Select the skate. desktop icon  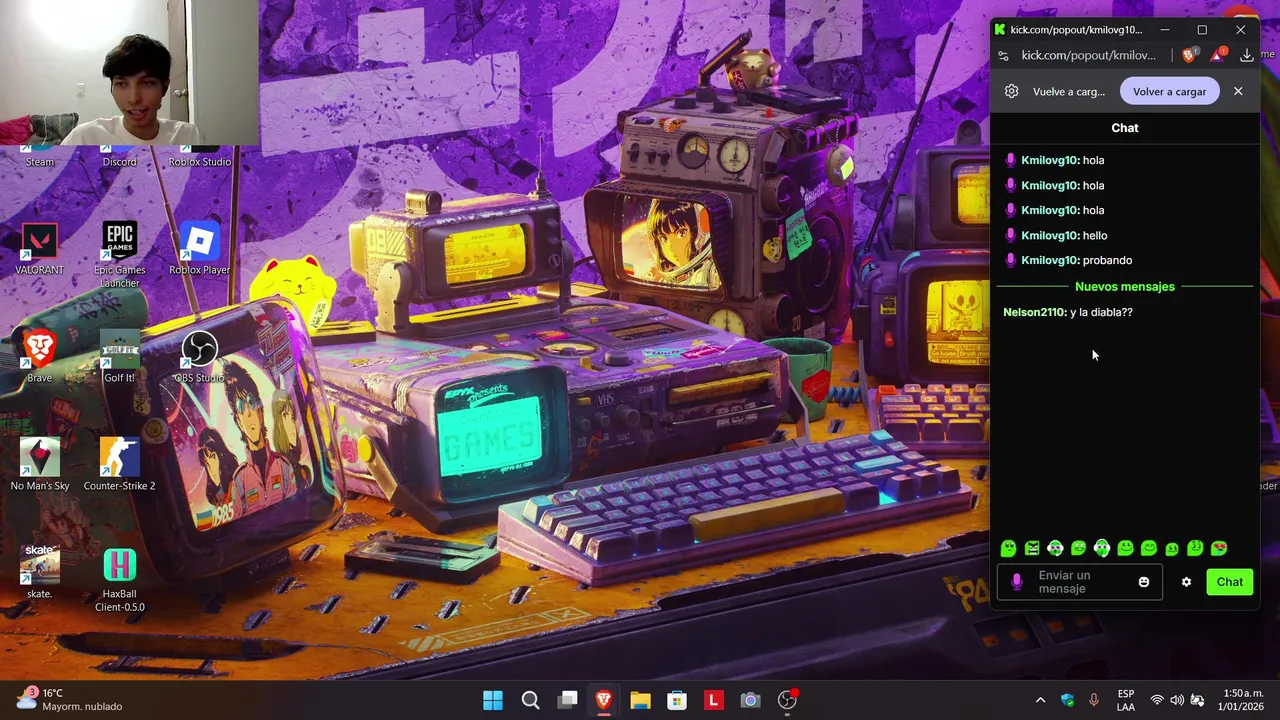[39, 573]
